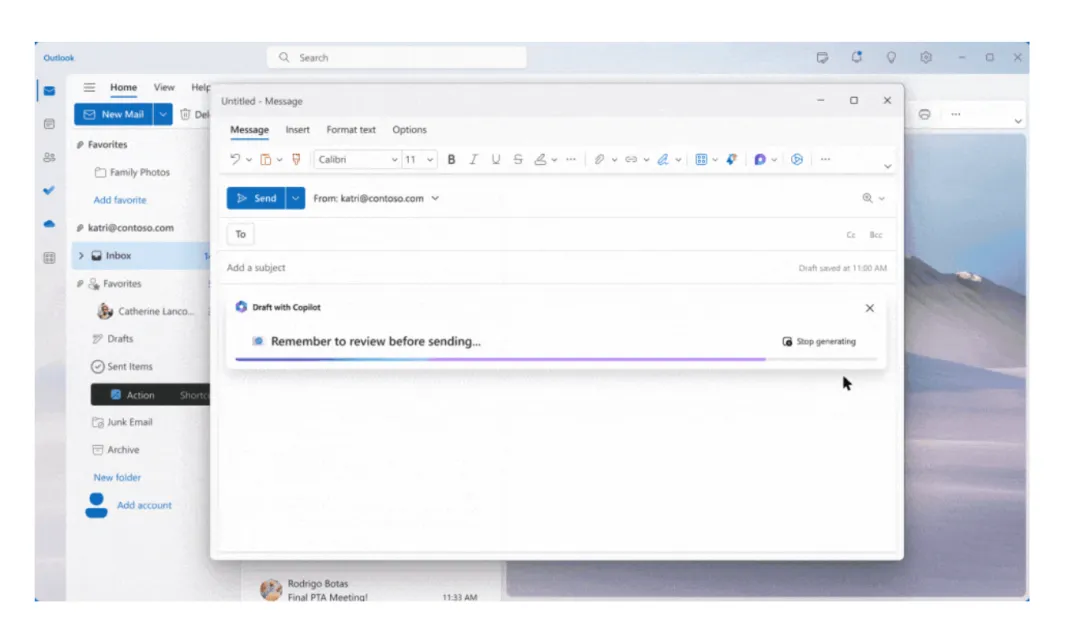
Task: Open the Options tab in the message window
Action: pyautogui.click(x=409, y=130)
